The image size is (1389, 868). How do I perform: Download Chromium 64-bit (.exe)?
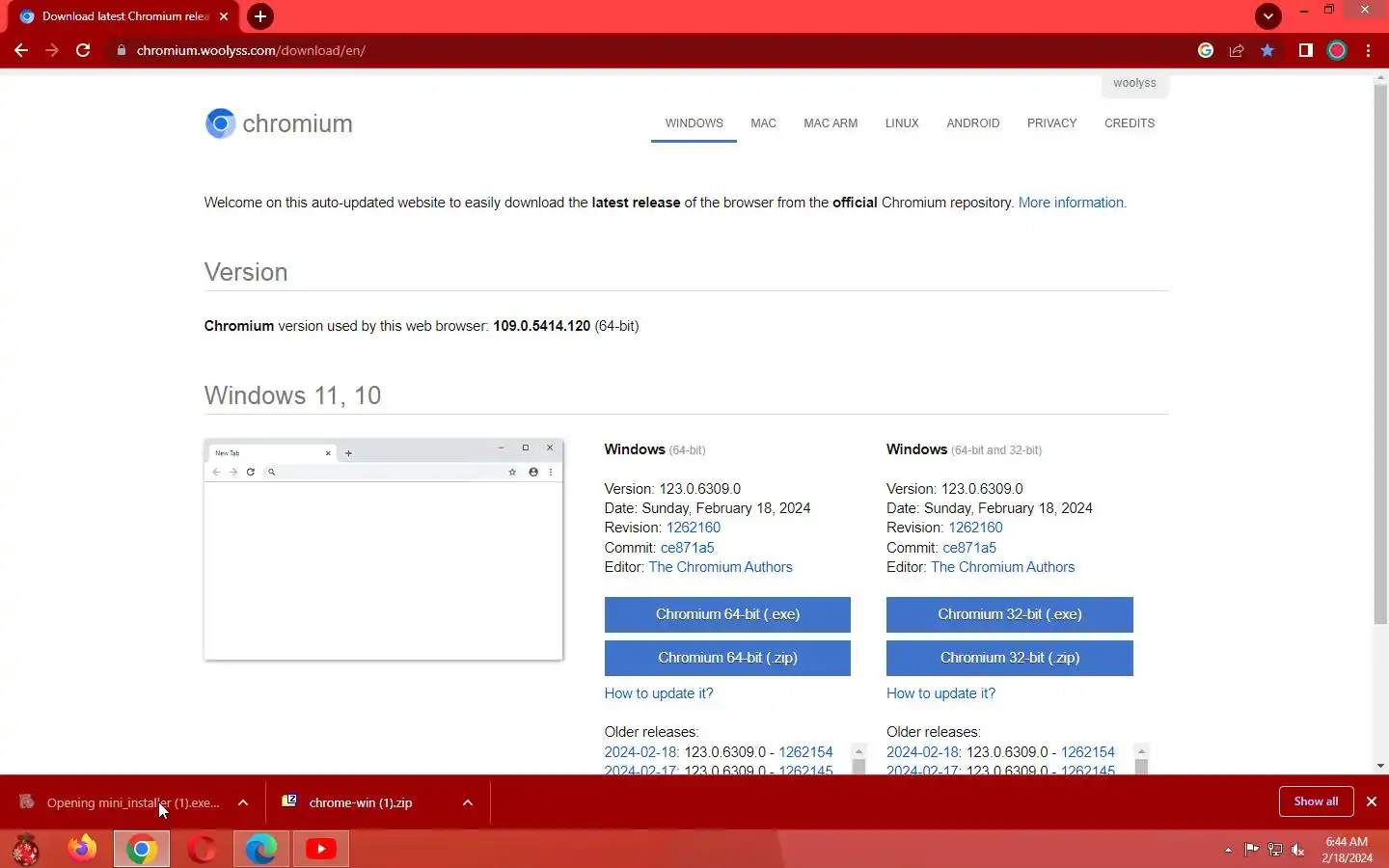(727, 614)
